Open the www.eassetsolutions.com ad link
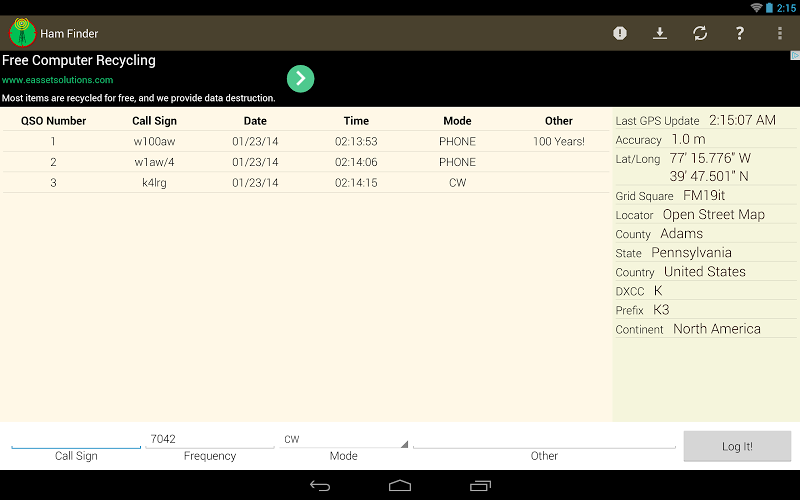Screen dimensions: 800x500 [58, 80]
